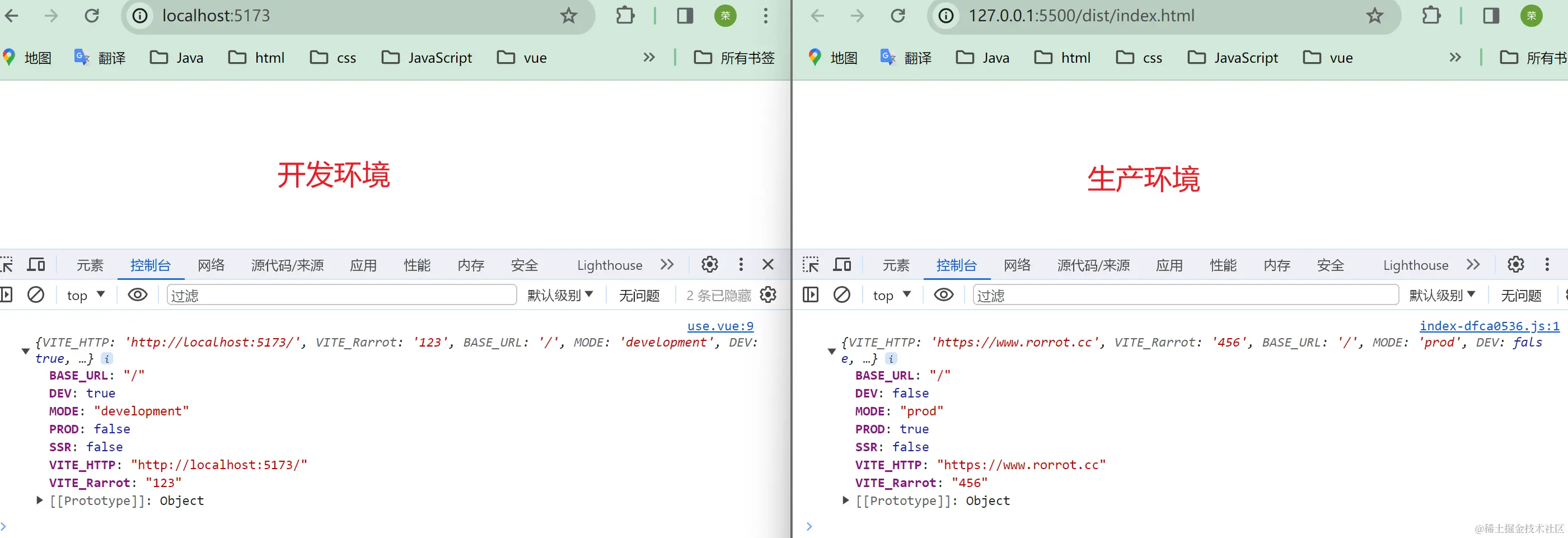1568x538 pixels.
Task: Focus the 过滤 filter field in left console
Action: point(341,295)
